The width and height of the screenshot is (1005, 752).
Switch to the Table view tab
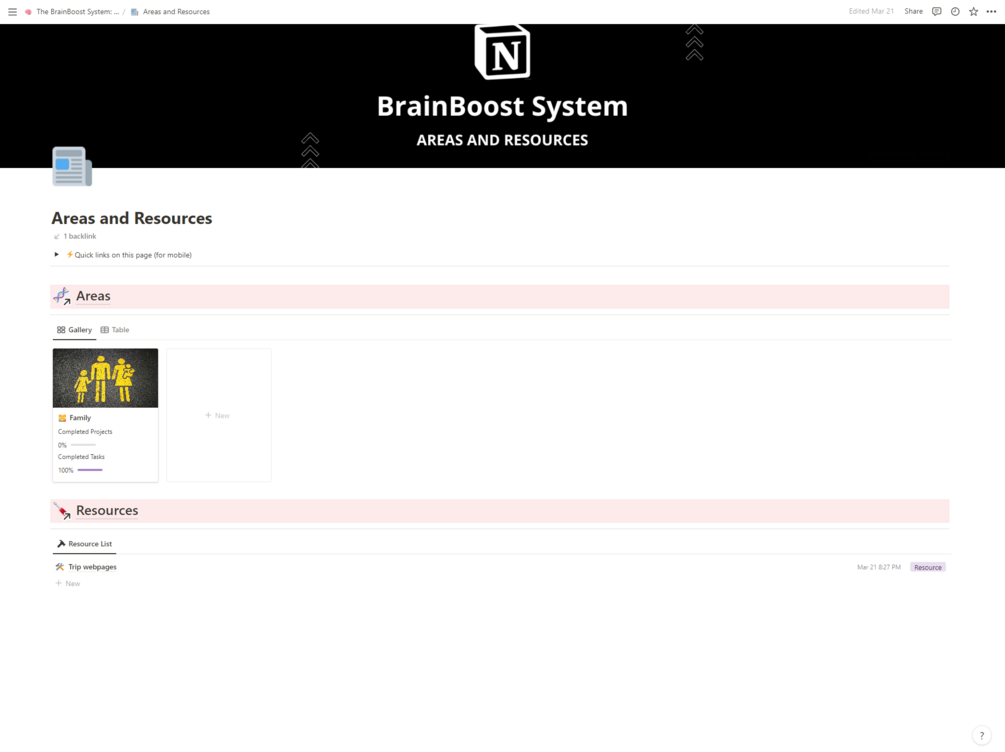coord(115,330)
